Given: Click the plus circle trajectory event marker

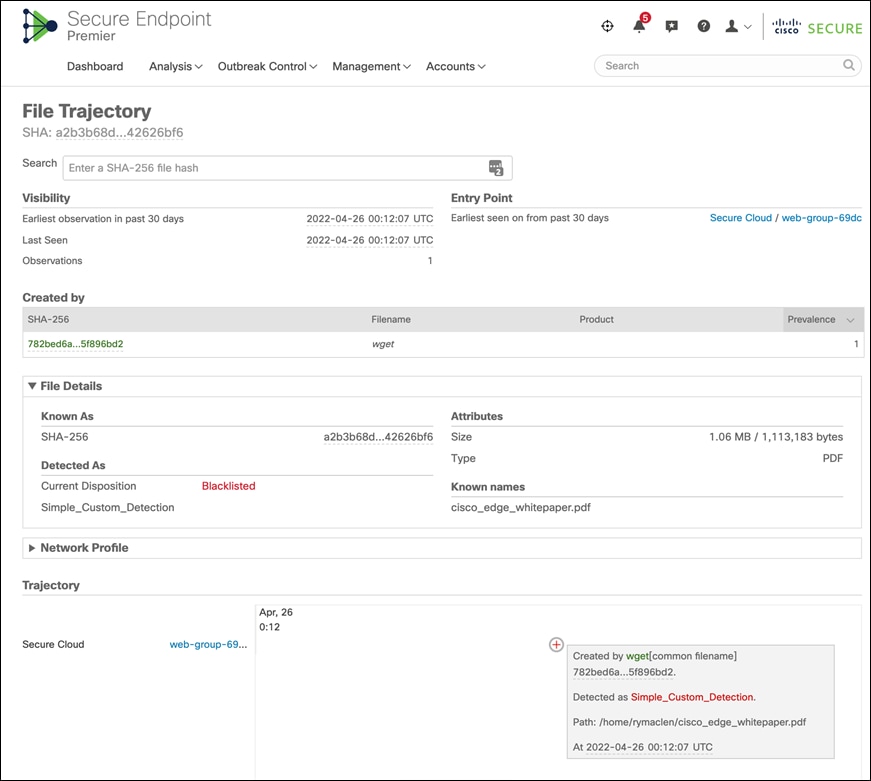Looking at the screenshot, I should pos(556,644).
